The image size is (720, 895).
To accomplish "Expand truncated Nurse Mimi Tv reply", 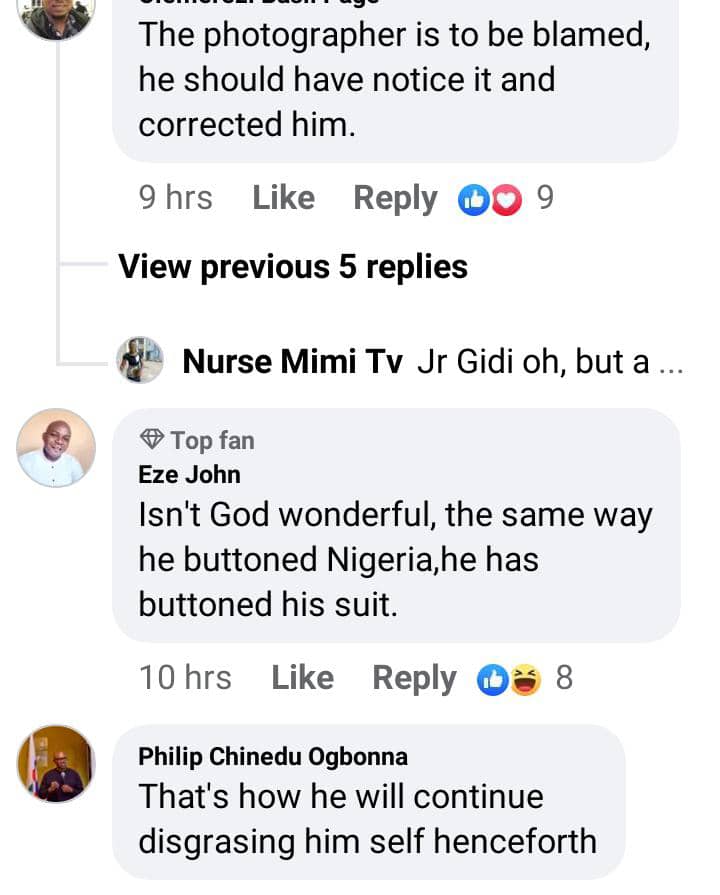I will click(x=665, y=362).
